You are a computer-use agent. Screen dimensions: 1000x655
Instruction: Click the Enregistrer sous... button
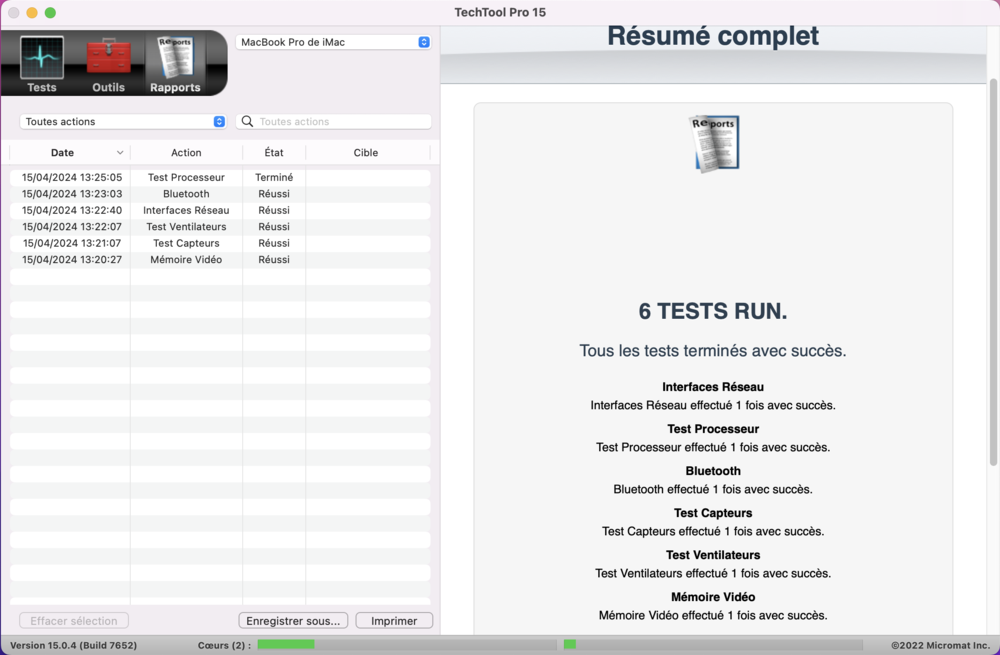[293, 621]
